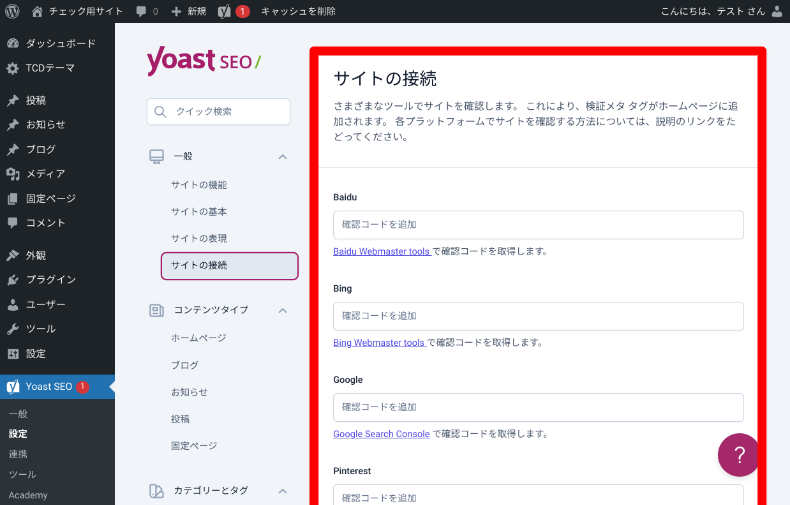Collapse the コンテンツタイプ section chevron
The image size is (790, 505).
coord(283,310)
